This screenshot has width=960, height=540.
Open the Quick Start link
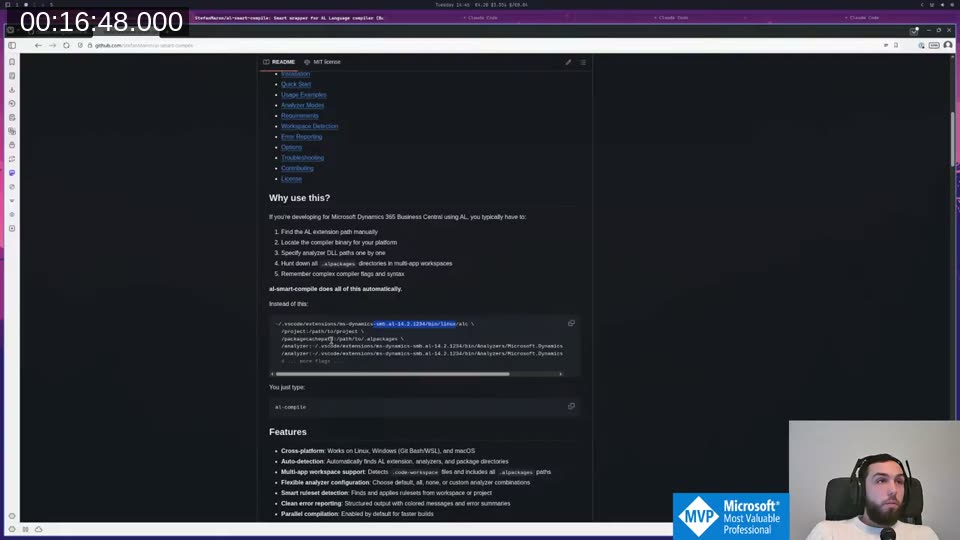(x=296, y=84)
